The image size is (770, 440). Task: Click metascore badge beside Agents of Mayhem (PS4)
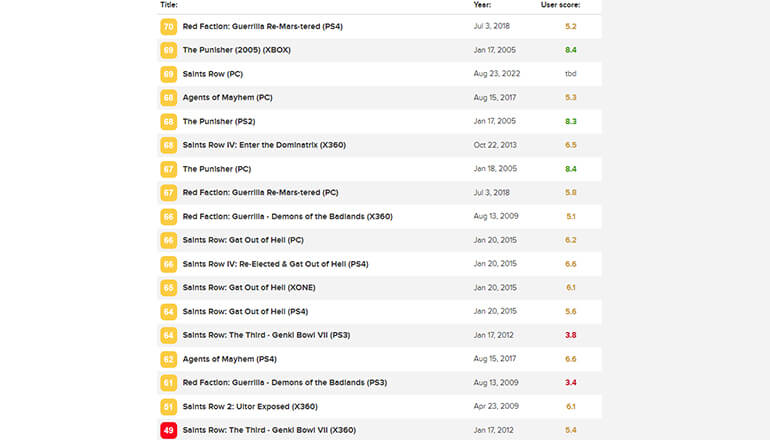pos(168,359)
